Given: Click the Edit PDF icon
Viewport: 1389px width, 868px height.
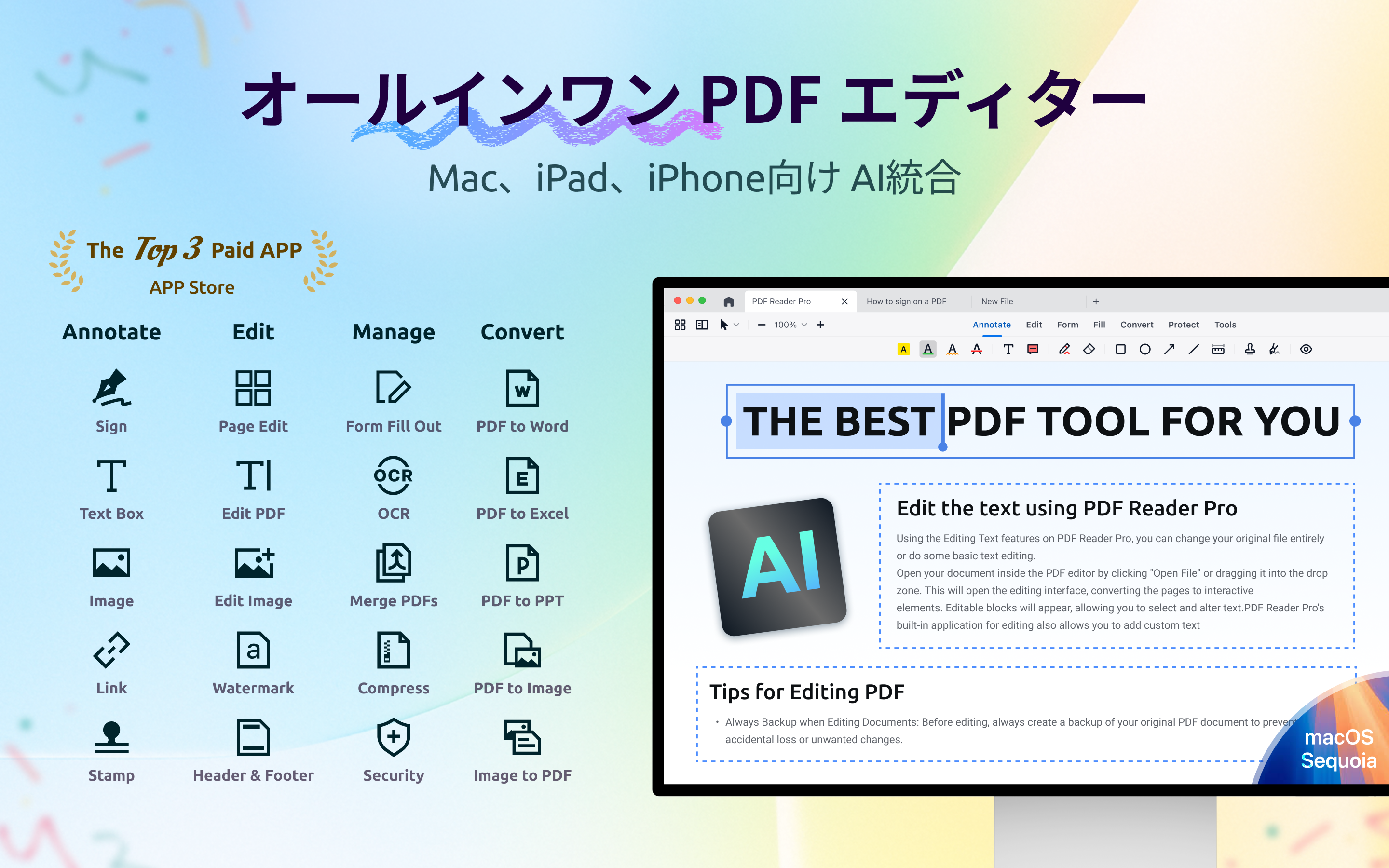Looking at the screenshot, I should coord(253,475).
